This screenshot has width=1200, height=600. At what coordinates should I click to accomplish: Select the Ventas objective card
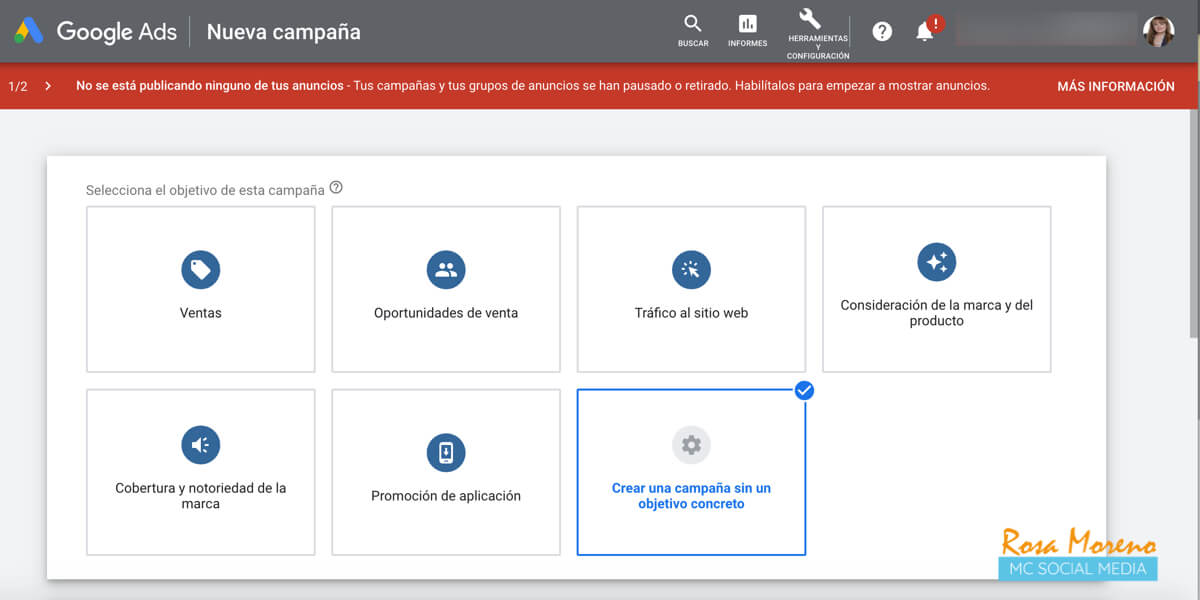coord(200,290)
